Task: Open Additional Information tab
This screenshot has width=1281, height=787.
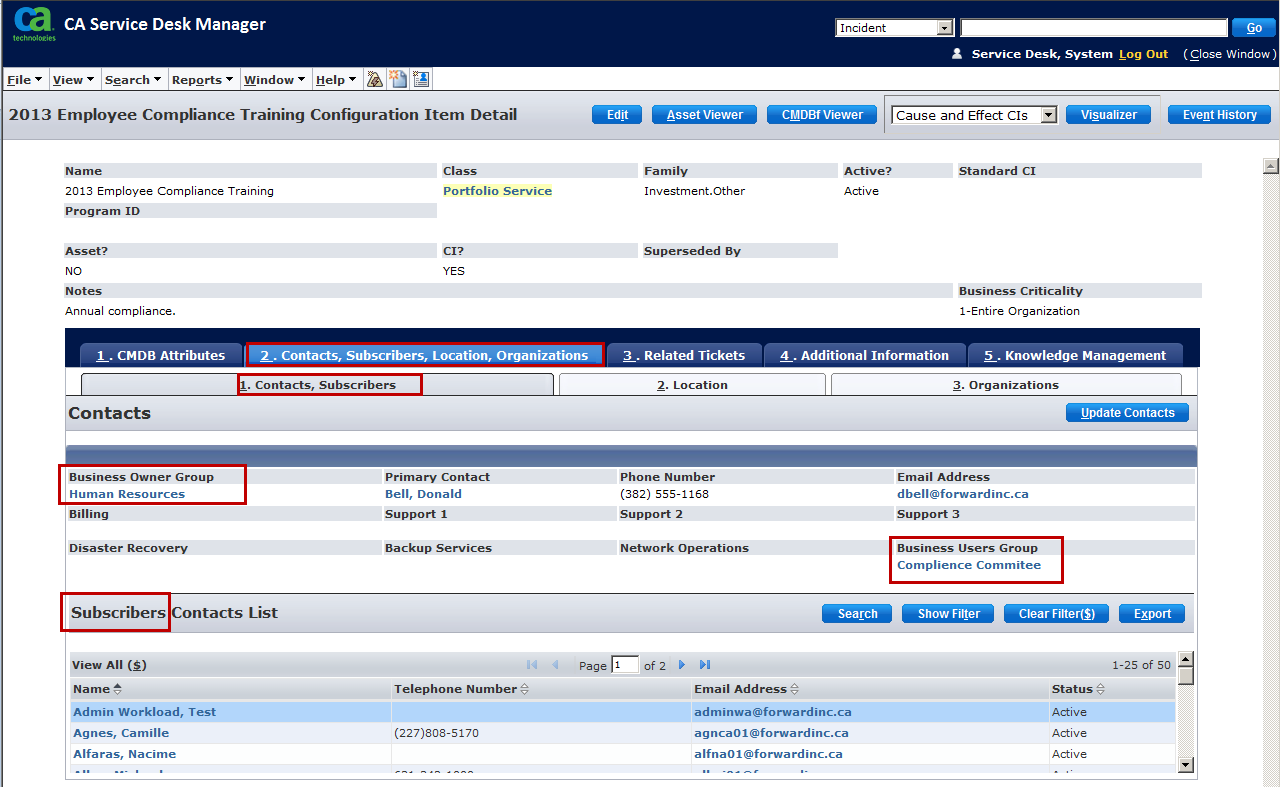Action: (x=865, y=355)
